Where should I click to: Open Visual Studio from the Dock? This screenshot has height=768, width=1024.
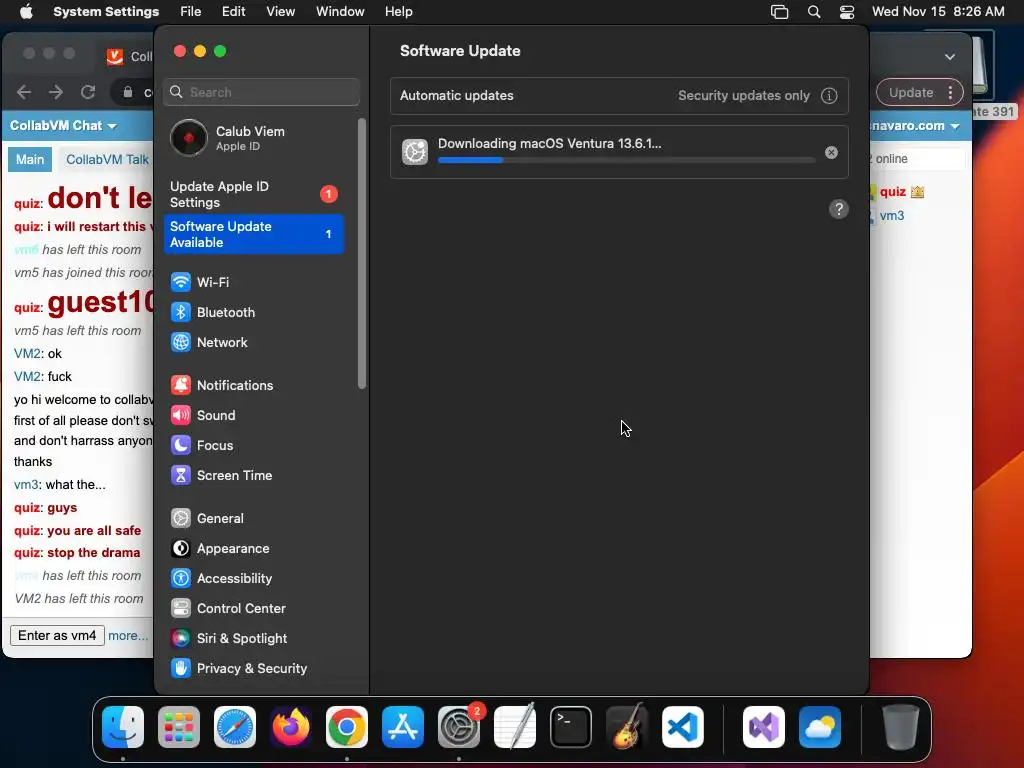point(764,727)
